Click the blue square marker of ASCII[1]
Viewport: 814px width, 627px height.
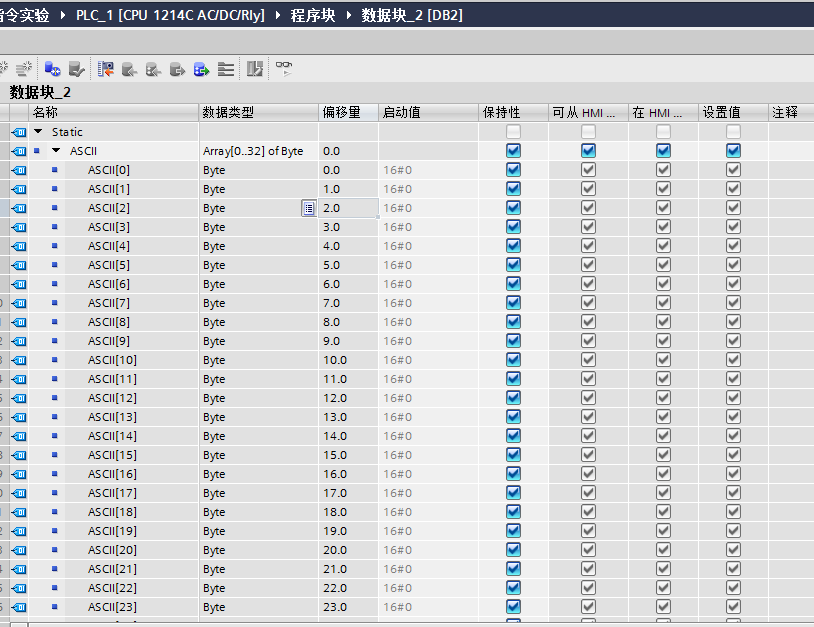pyautogui.click(x=55, y=188)
